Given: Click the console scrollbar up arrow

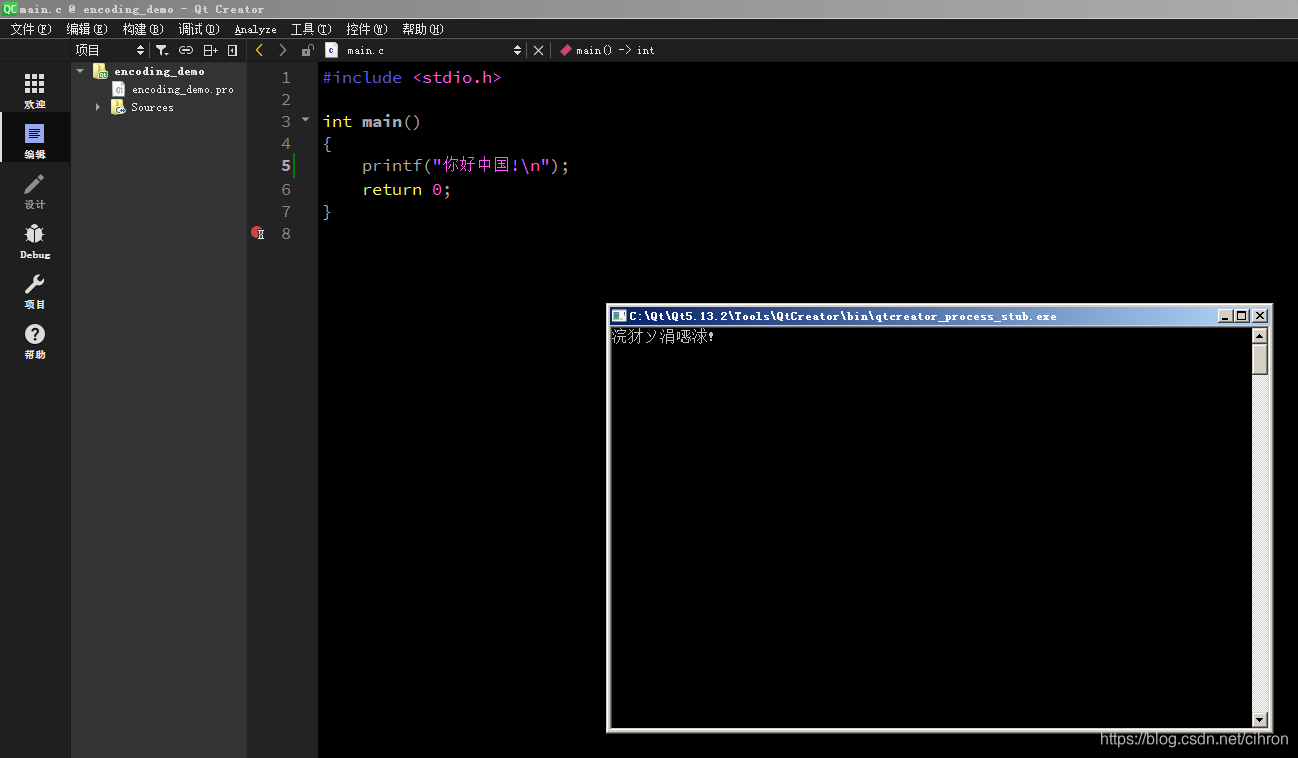Looking at the screenshot, I should pyautogui.click(x=1260, y=335).
